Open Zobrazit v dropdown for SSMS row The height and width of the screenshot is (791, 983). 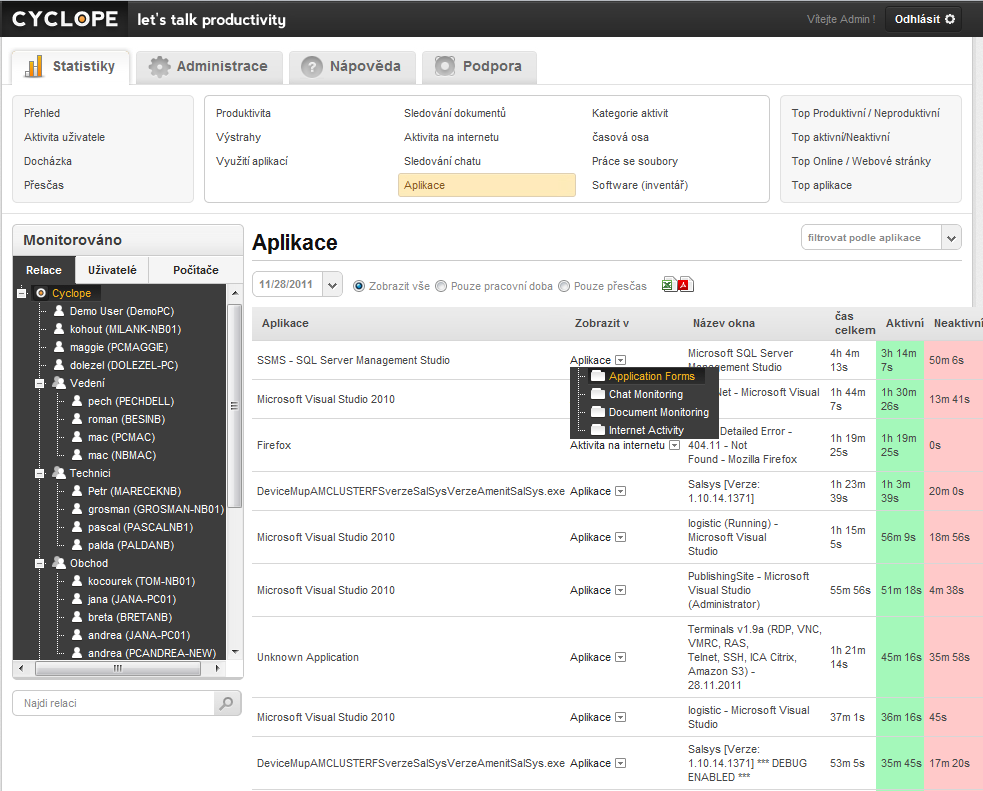coord(621,360)
